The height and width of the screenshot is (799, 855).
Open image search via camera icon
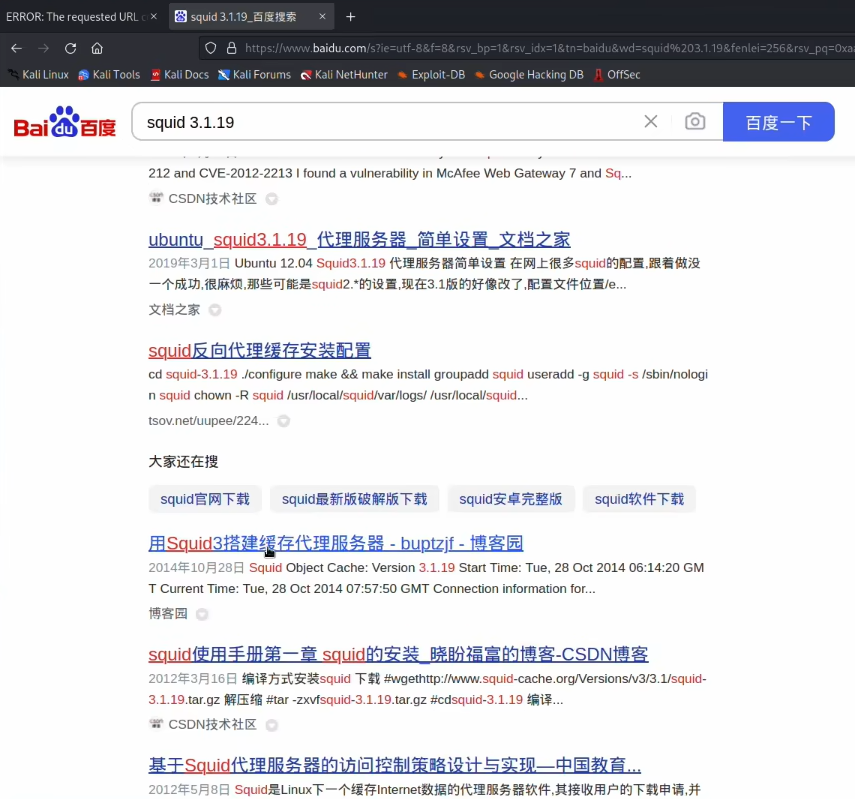pos(695,121)
